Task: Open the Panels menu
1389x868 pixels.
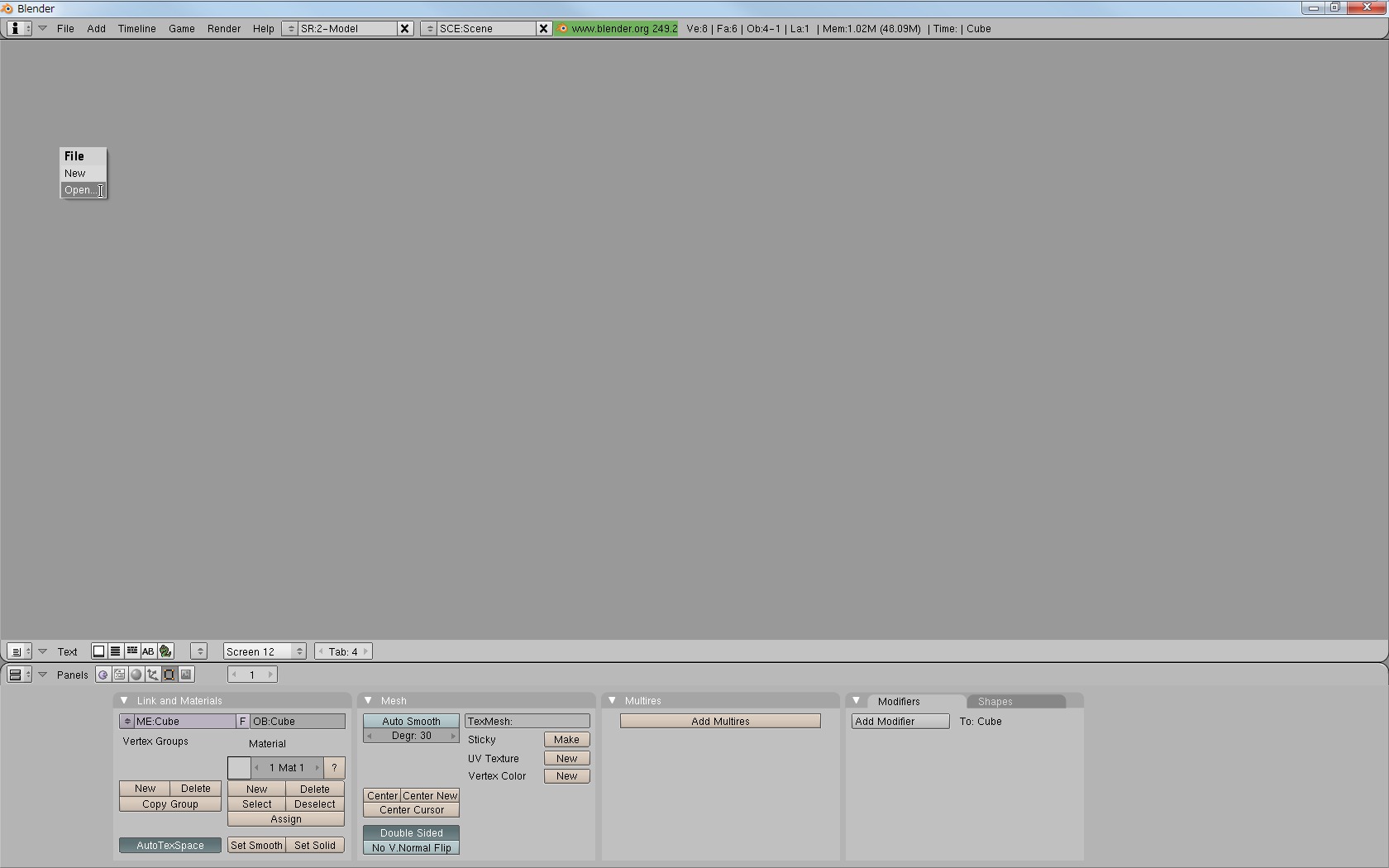Action: [73, 675]
